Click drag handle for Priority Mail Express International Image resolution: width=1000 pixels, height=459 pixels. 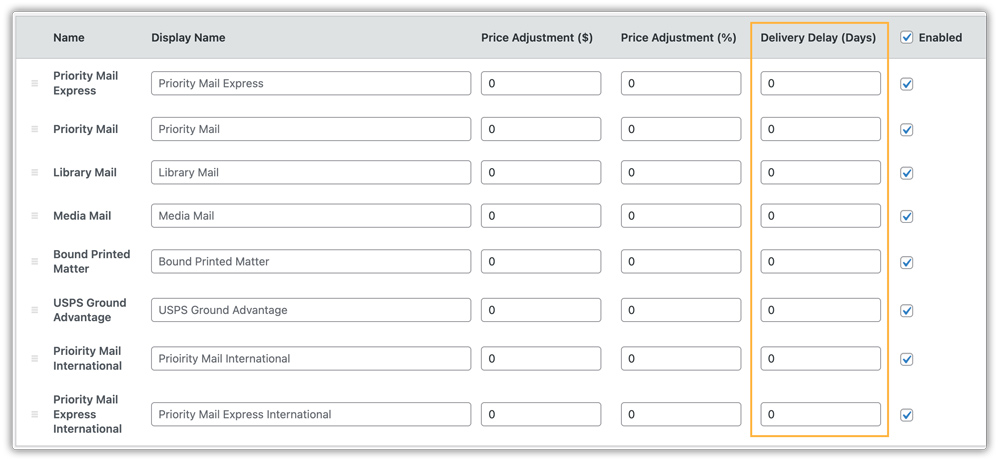tap(35, 414)
